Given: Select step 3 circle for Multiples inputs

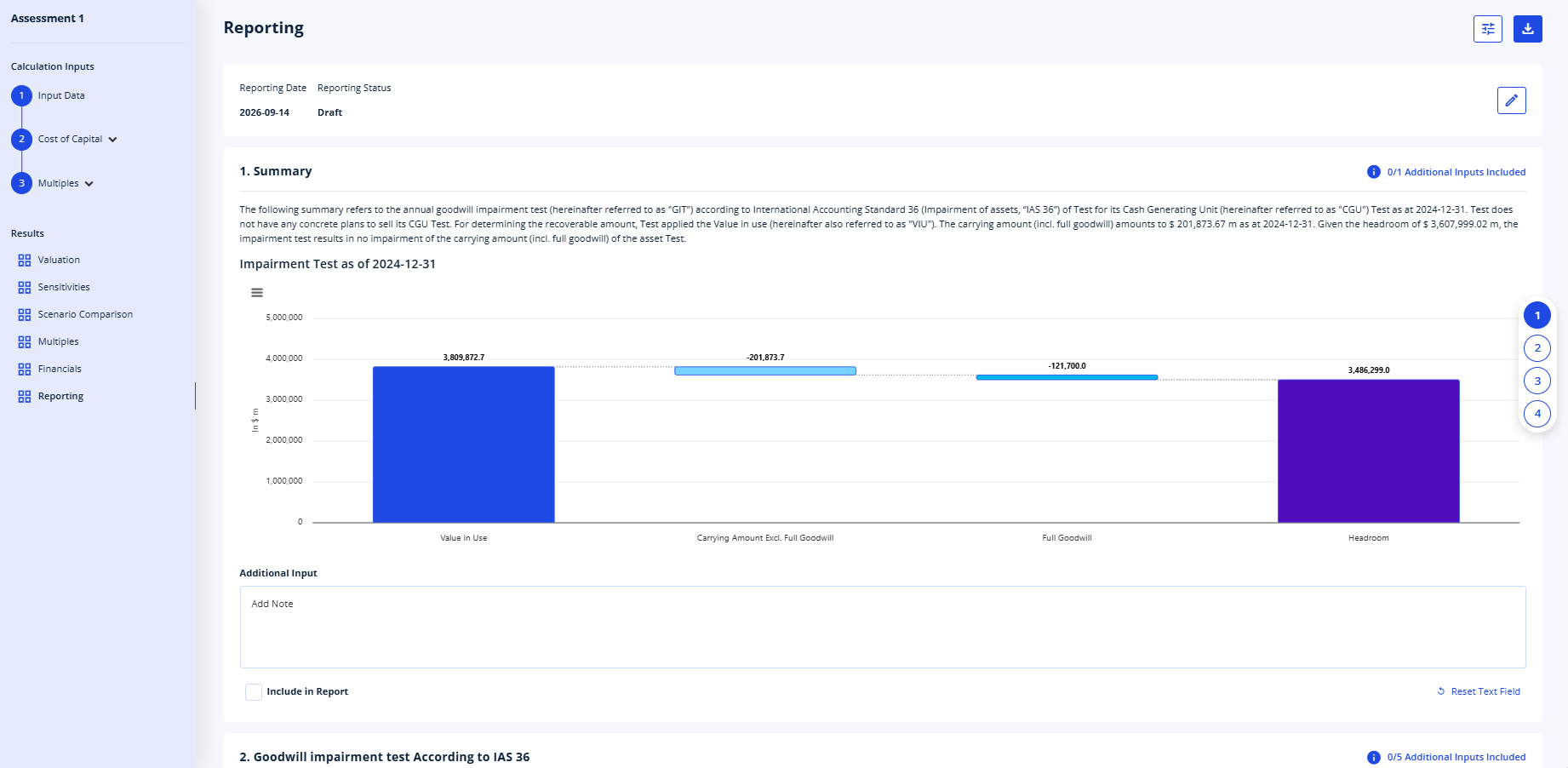Looking at the screenshot, I should point(22,183).
